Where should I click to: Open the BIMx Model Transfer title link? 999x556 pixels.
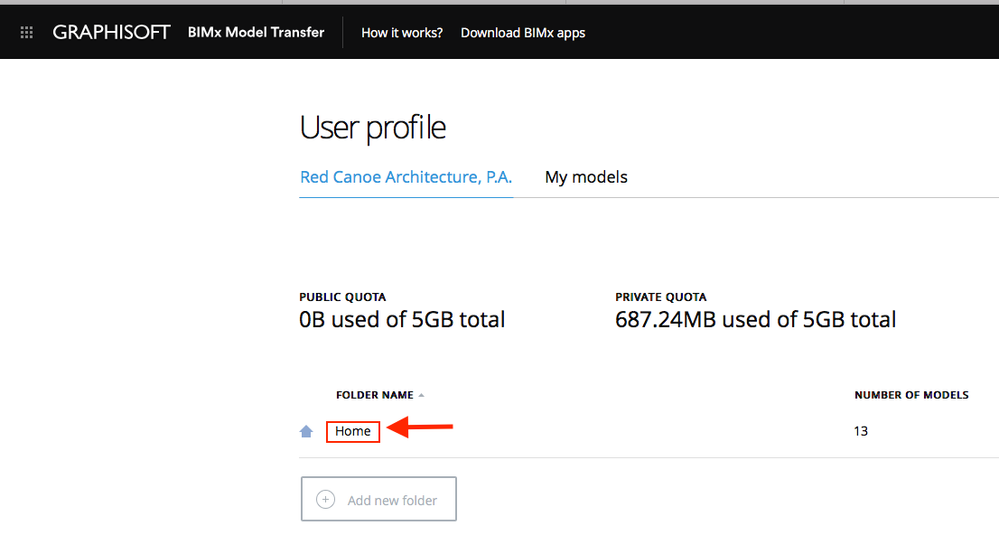(x=256, y=32)
